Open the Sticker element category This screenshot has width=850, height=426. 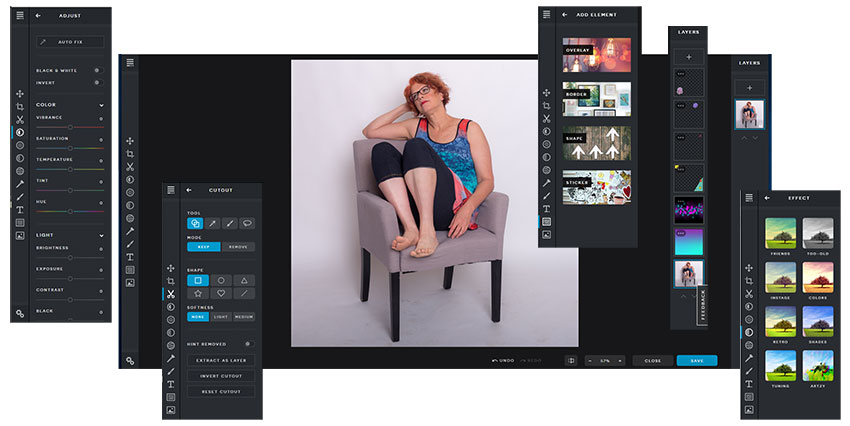[x=597, y=187]
